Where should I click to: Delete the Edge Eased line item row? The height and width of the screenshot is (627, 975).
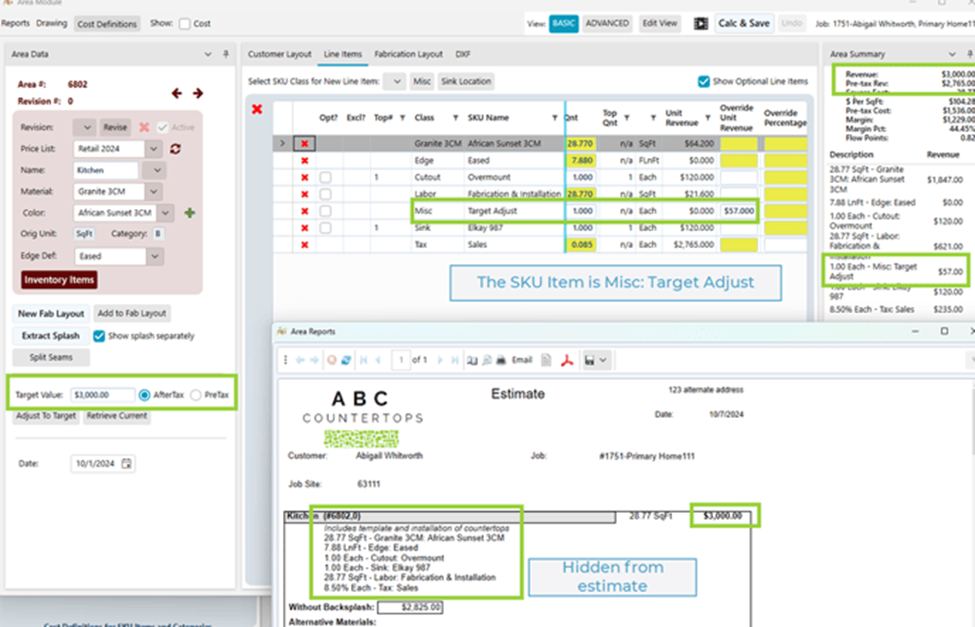(305, 160)
